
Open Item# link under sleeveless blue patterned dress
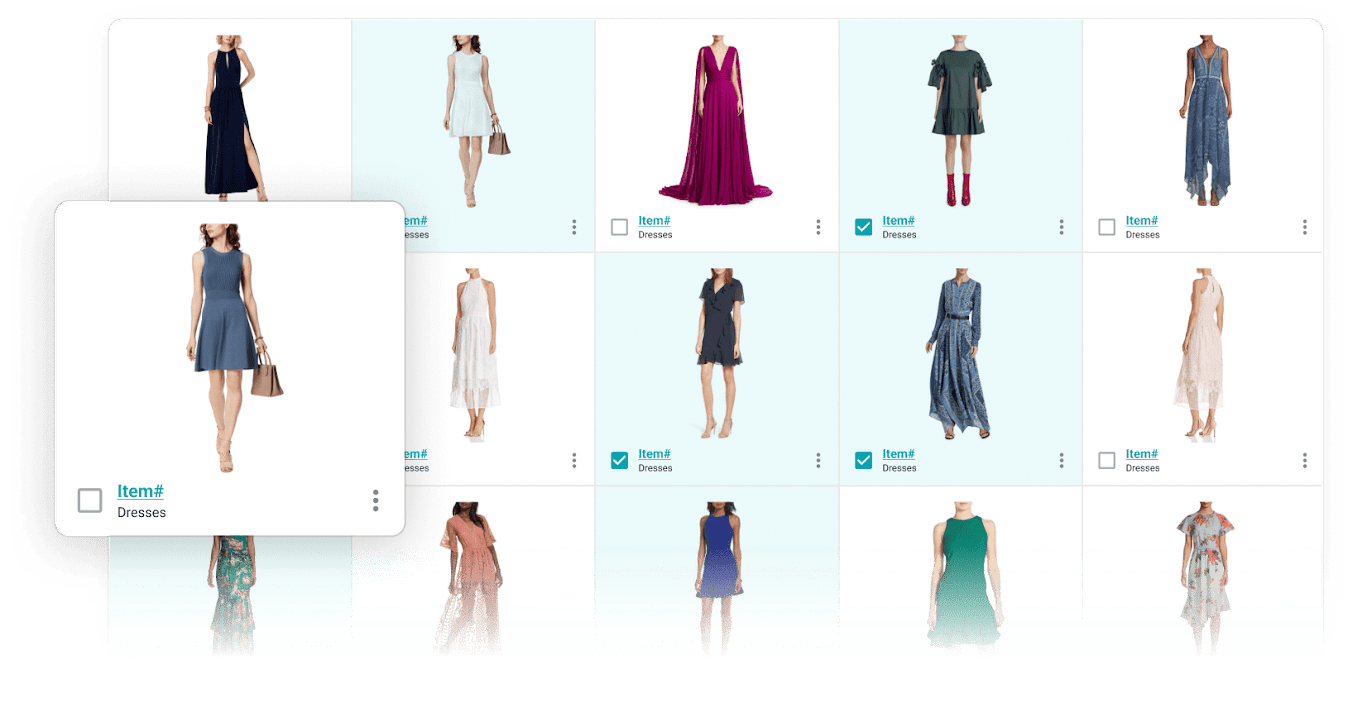point(1141,221)
